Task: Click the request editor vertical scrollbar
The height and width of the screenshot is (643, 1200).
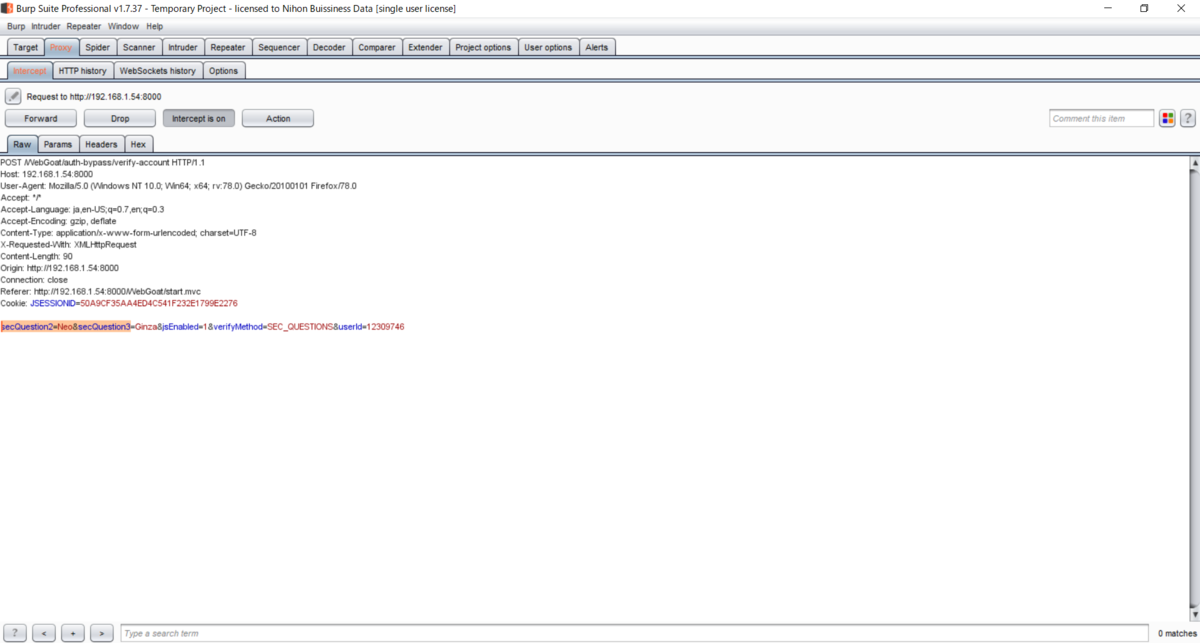Action: click(x=1194, y=388)
